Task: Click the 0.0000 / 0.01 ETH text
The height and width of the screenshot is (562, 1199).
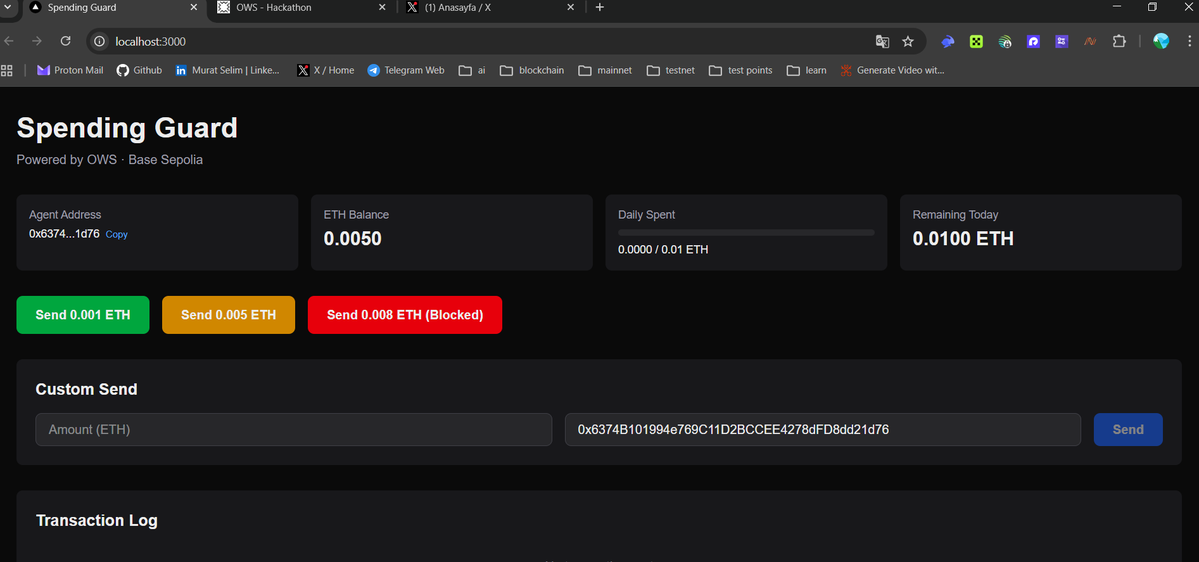Action: click(x=663, y=249)
